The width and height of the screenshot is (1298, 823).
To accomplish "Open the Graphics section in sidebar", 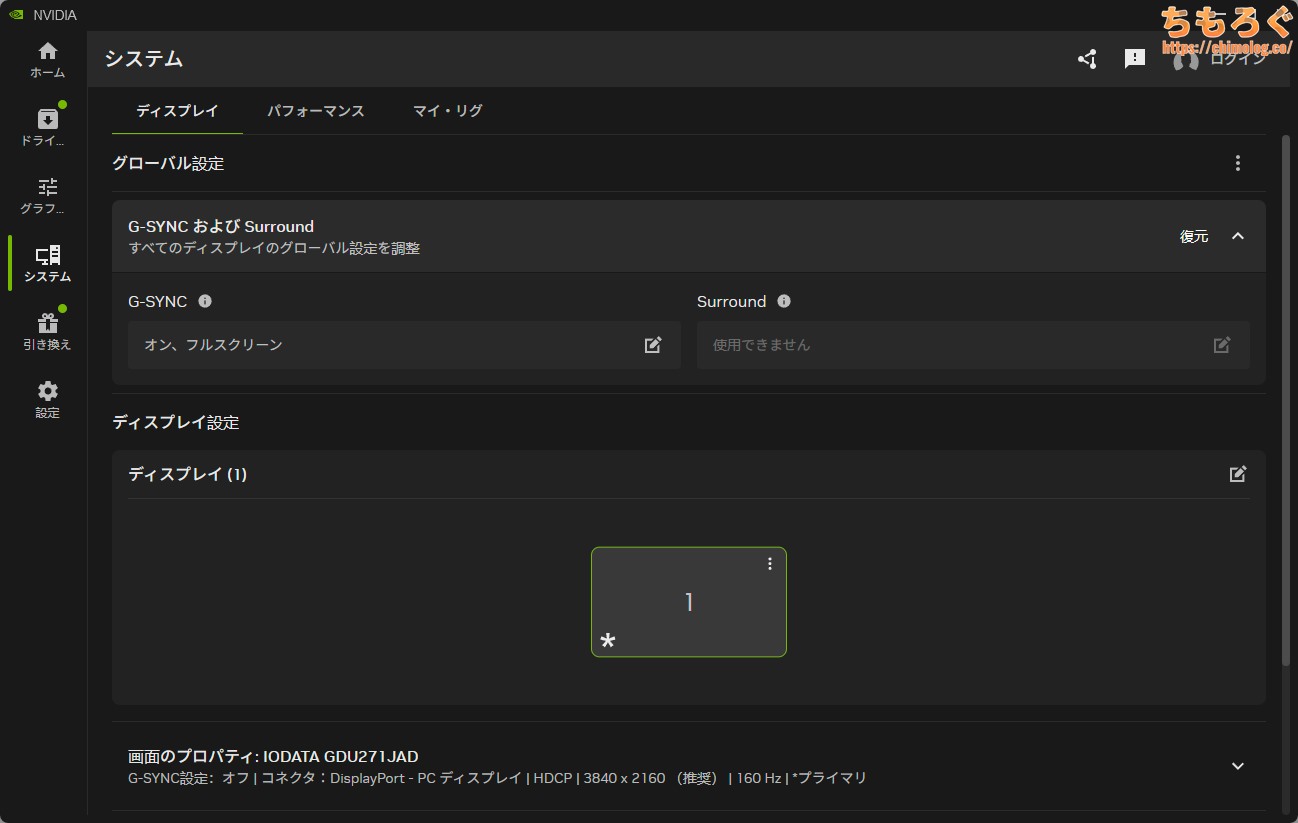I will tap(47, 195).
